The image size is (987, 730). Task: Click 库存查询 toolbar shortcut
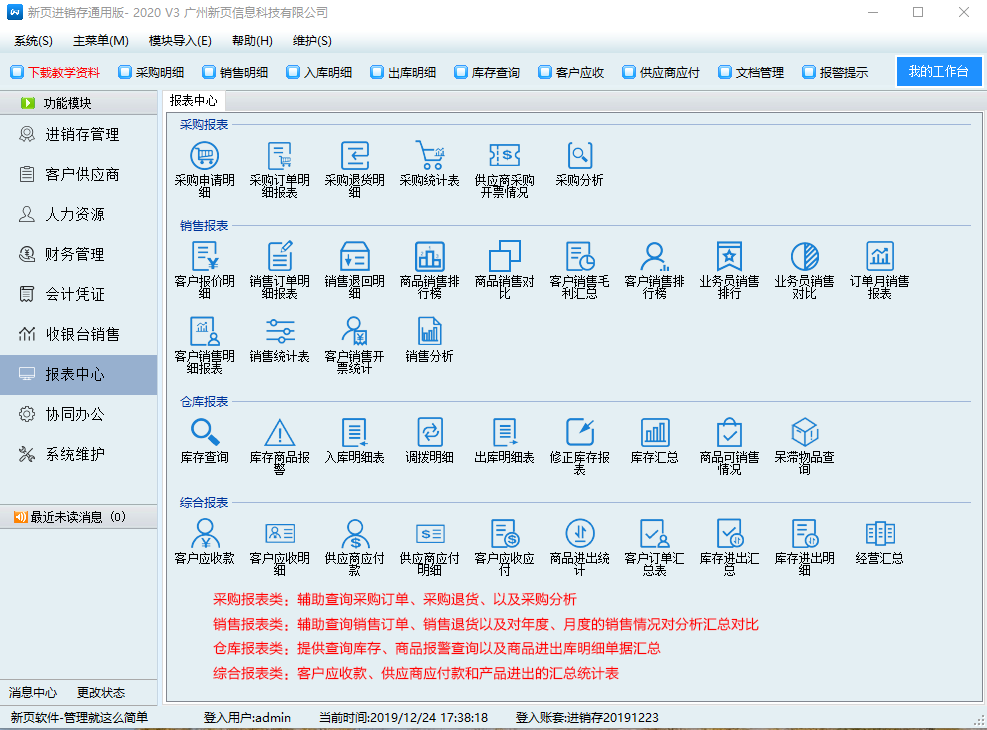click(487, 72)
